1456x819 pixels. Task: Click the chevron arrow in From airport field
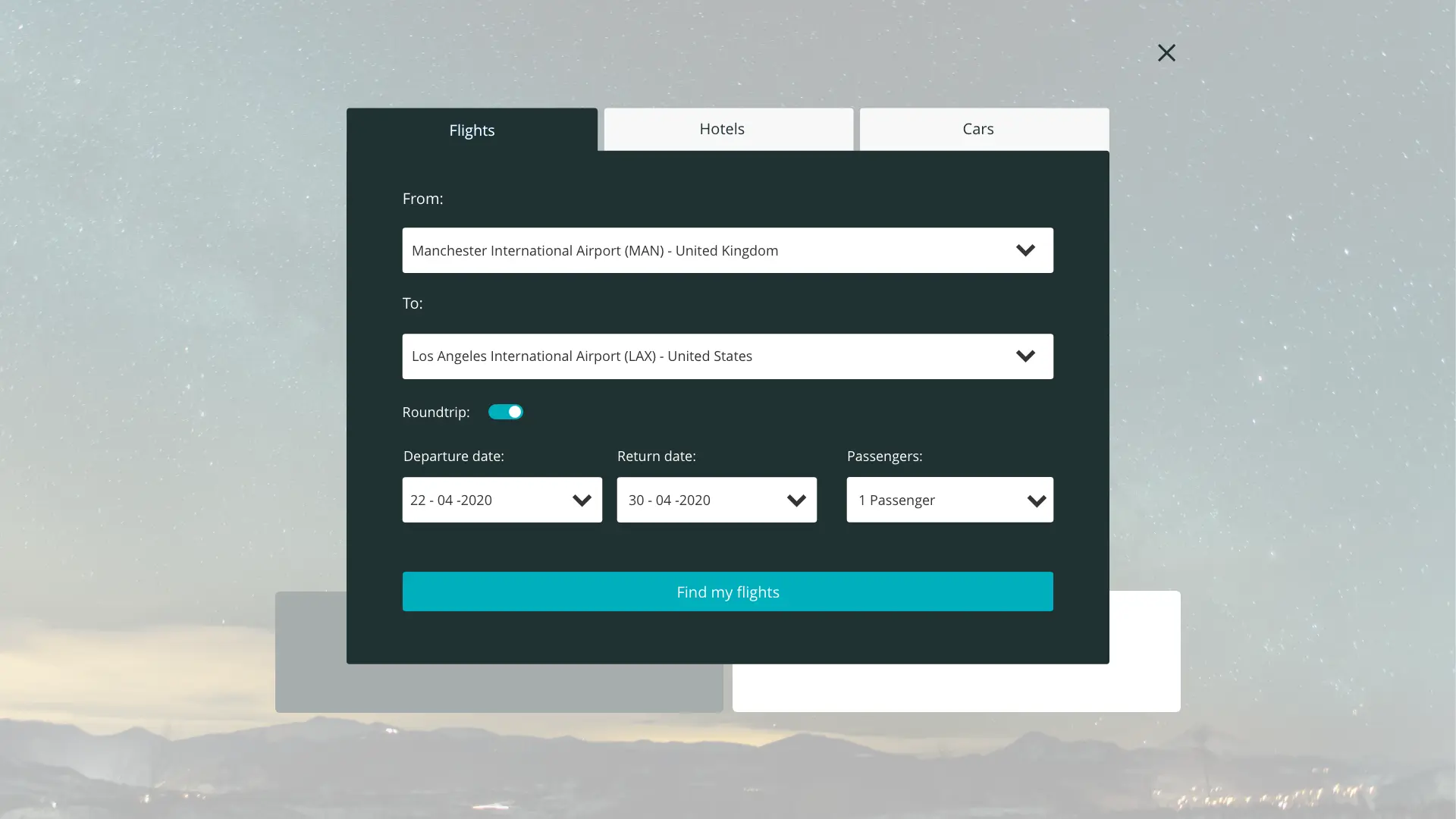(x=1025, y=250)
